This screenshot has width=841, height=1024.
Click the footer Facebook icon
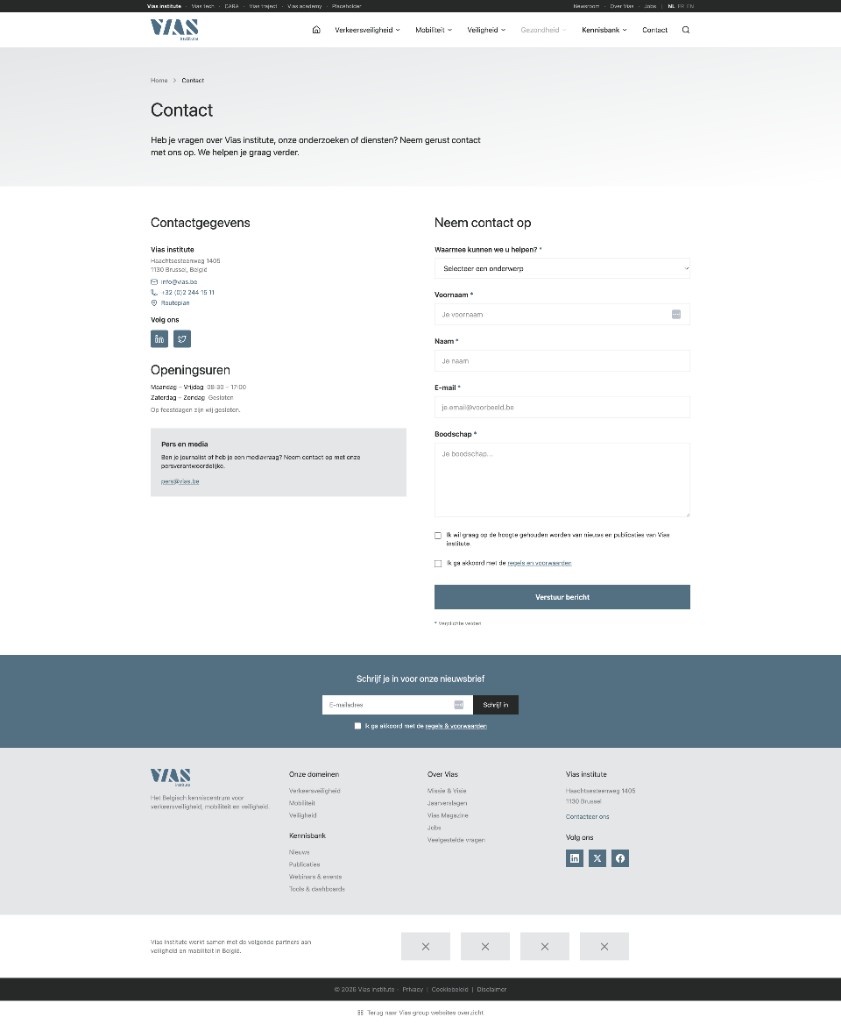pyautogui.click(x=620, y=858)
